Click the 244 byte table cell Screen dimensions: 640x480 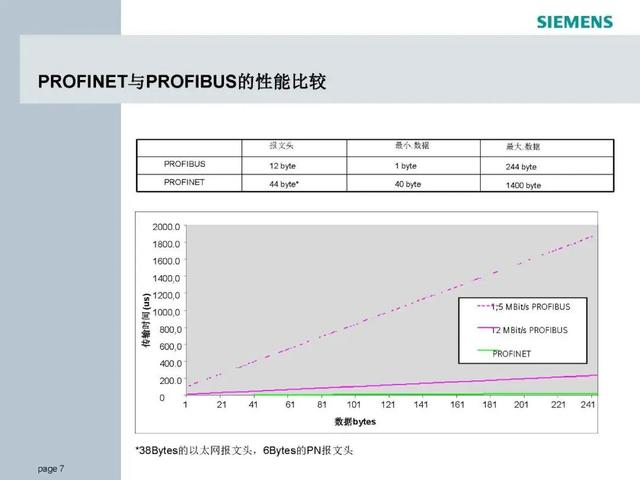coord(521,166)
